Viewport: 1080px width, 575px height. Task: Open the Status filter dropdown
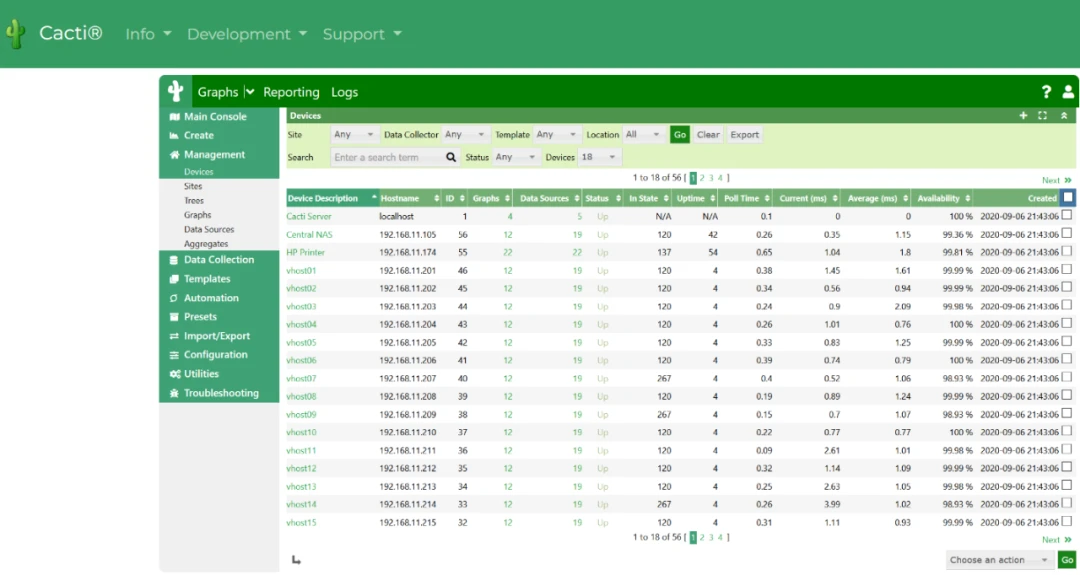[515, 157]
